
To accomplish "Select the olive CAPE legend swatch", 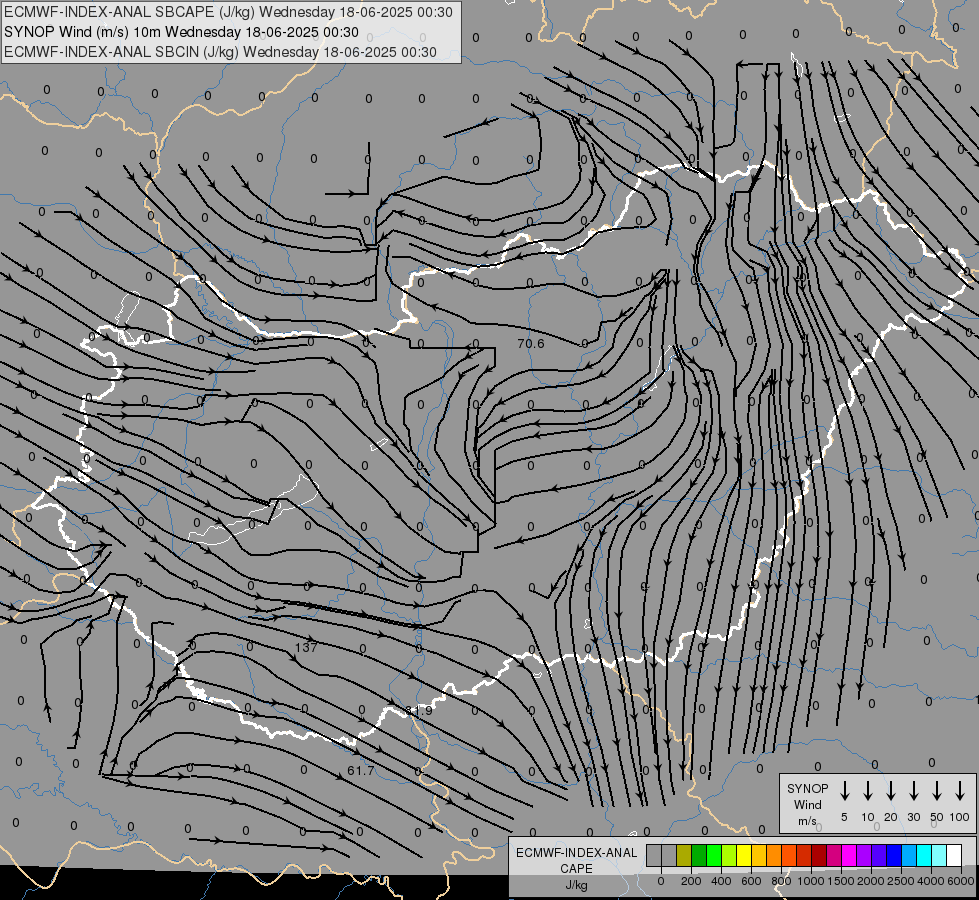I will 684,855.
